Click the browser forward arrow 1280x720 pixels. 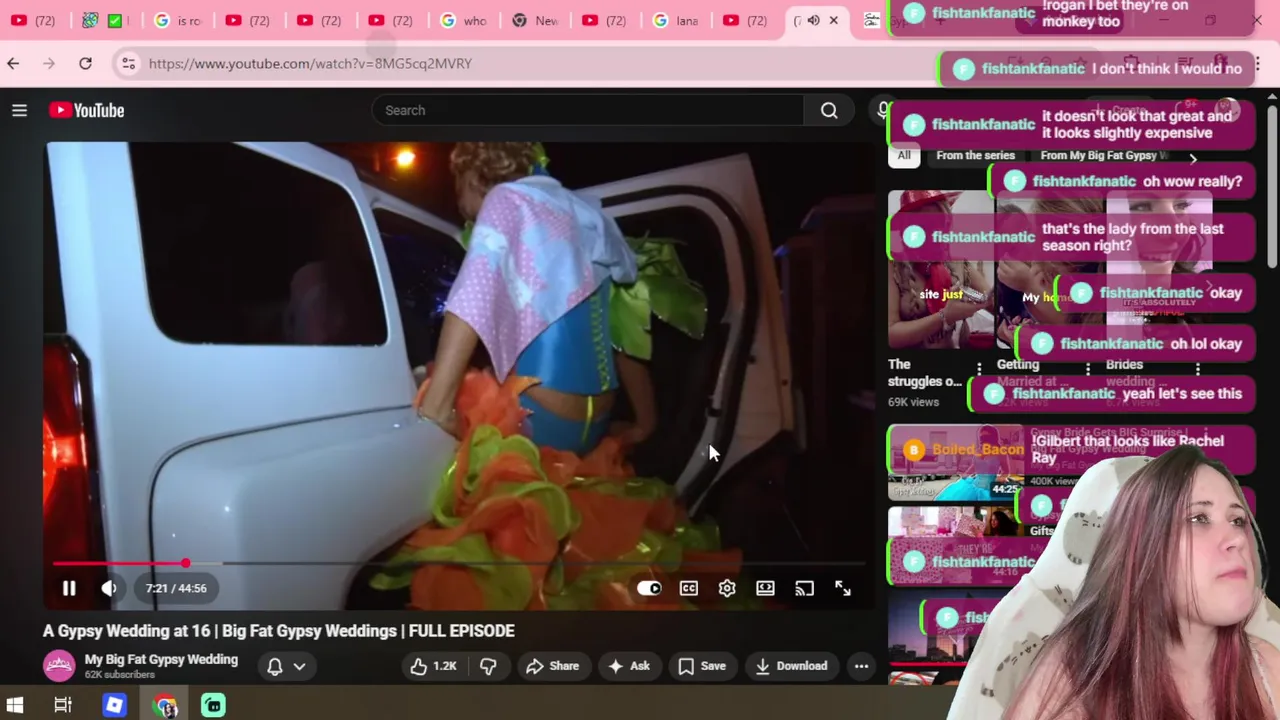click(49, 63)
